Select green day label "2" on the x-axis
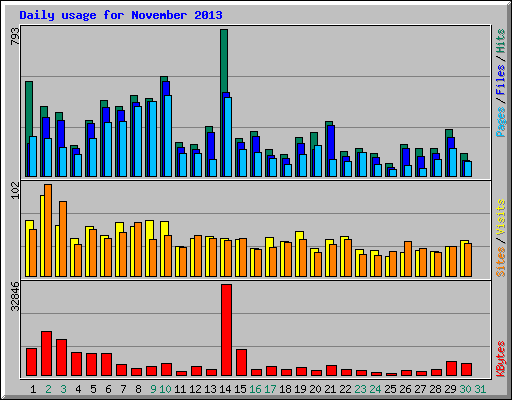Screen dimensions: 512x400 48,389
